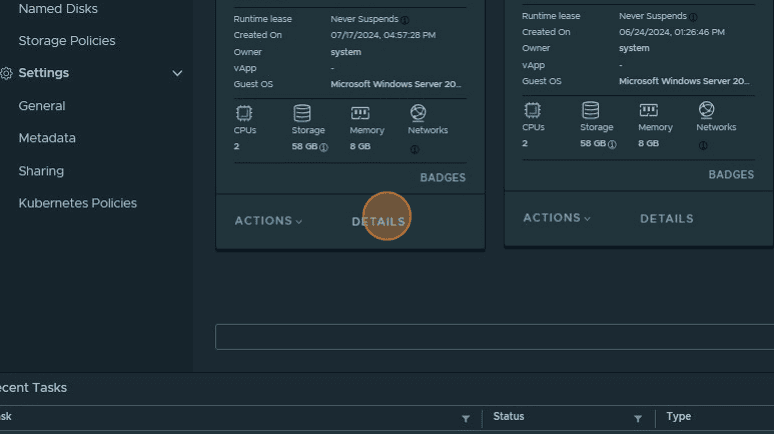Click Memory icon on 07/17/2024 VM card

tap(360, 113)
